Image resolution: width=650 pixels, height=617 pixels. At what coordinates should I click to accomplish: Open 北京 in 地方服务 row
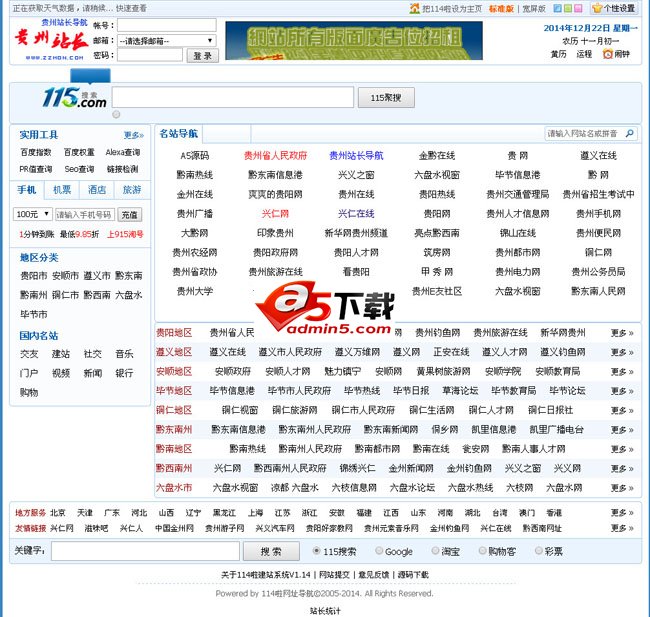point(58,513)
